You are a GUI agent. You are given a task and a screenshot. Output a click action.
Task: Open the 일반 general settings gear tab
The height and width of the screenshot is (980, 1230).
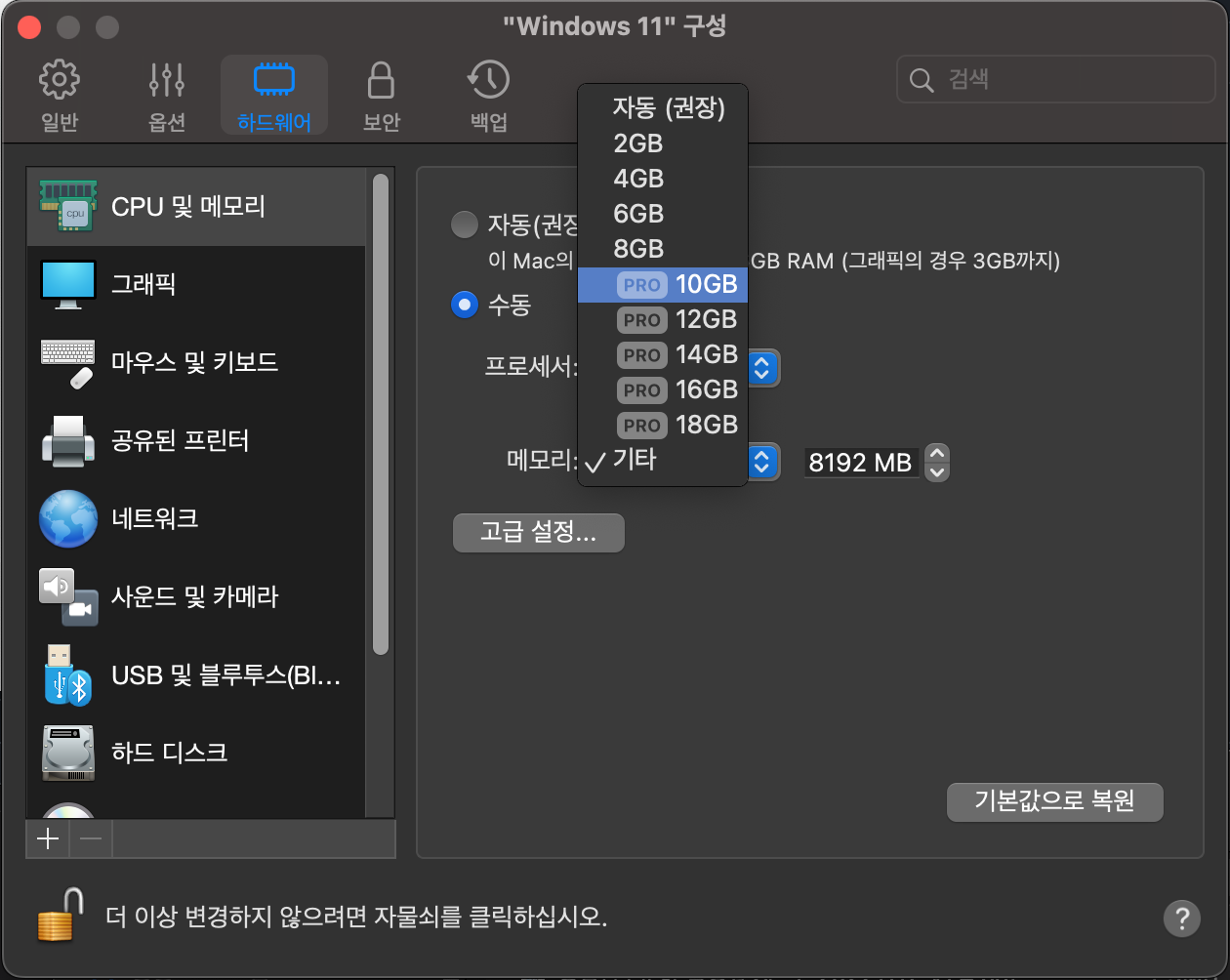[60, 96]
